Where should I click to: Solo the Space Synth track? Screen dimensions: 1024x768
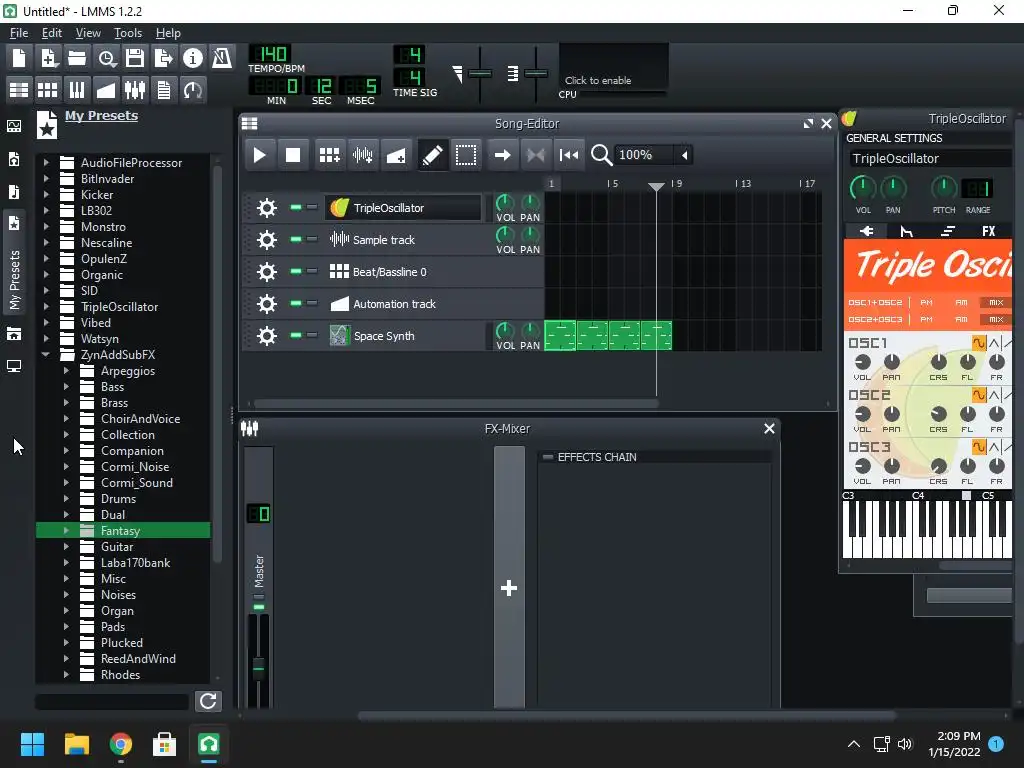(x=312, y=336)
